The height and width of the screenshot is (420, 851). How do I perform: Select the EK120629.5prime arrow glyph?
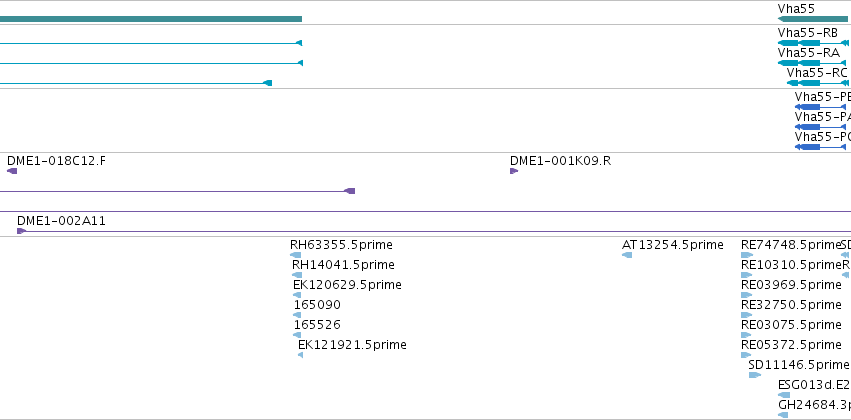(297, 295)
